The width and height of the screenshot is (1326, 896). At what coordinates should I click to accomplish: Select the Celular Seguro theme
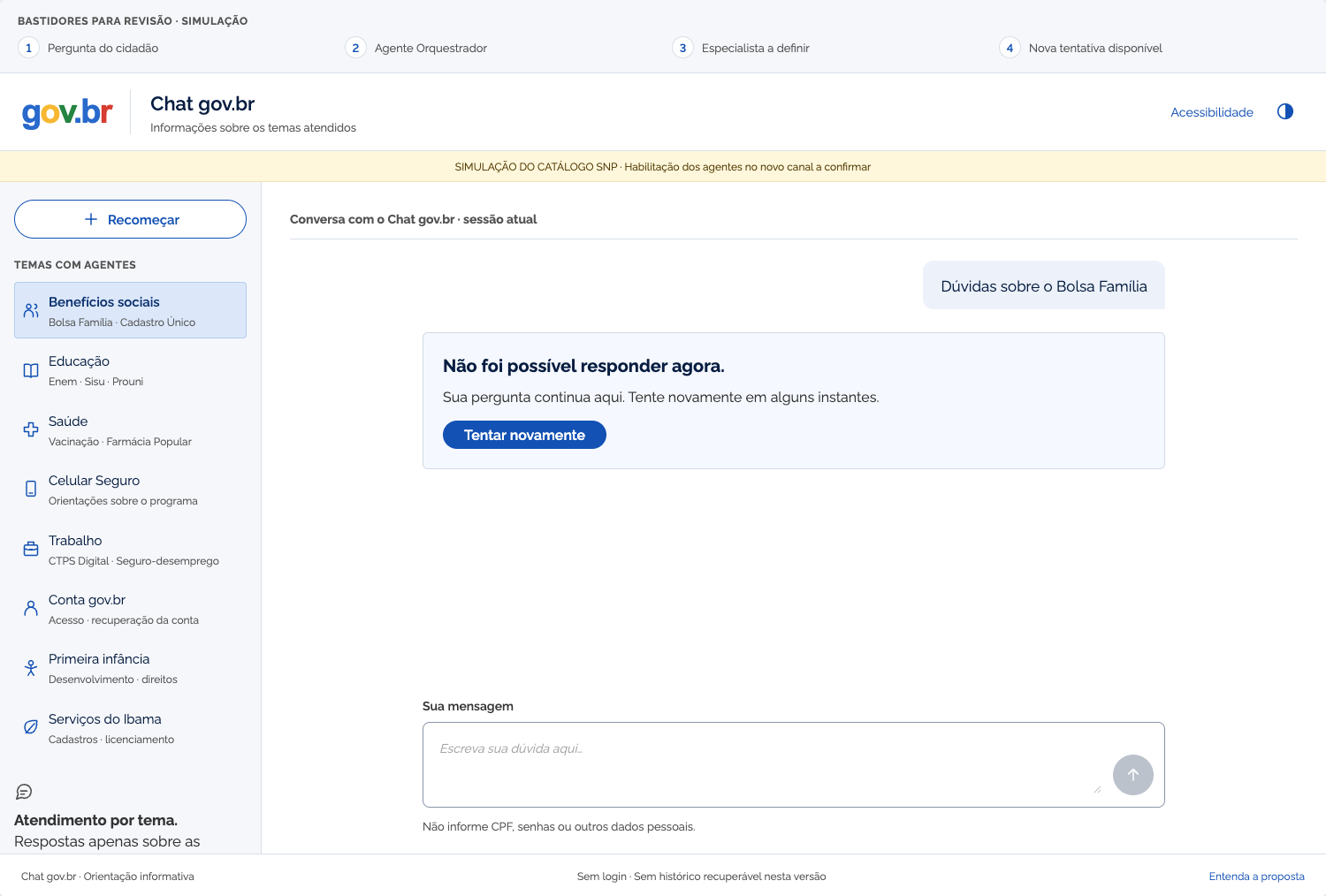(130, 489)
